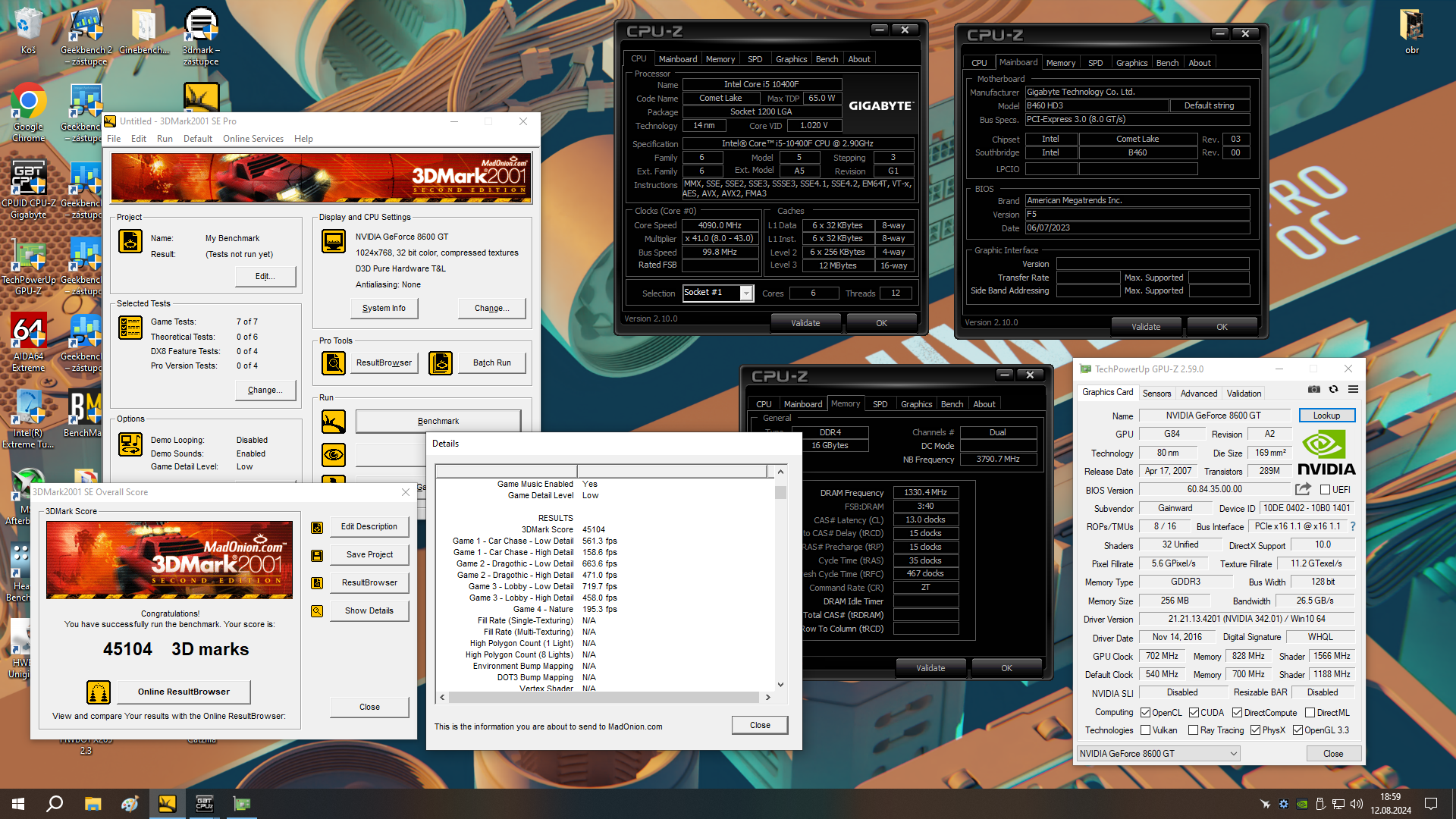The height and width of the screenshot is (819, 1456).
Task: Take GPU-Z screenshot with camera icon
Action: (1314, 390)
